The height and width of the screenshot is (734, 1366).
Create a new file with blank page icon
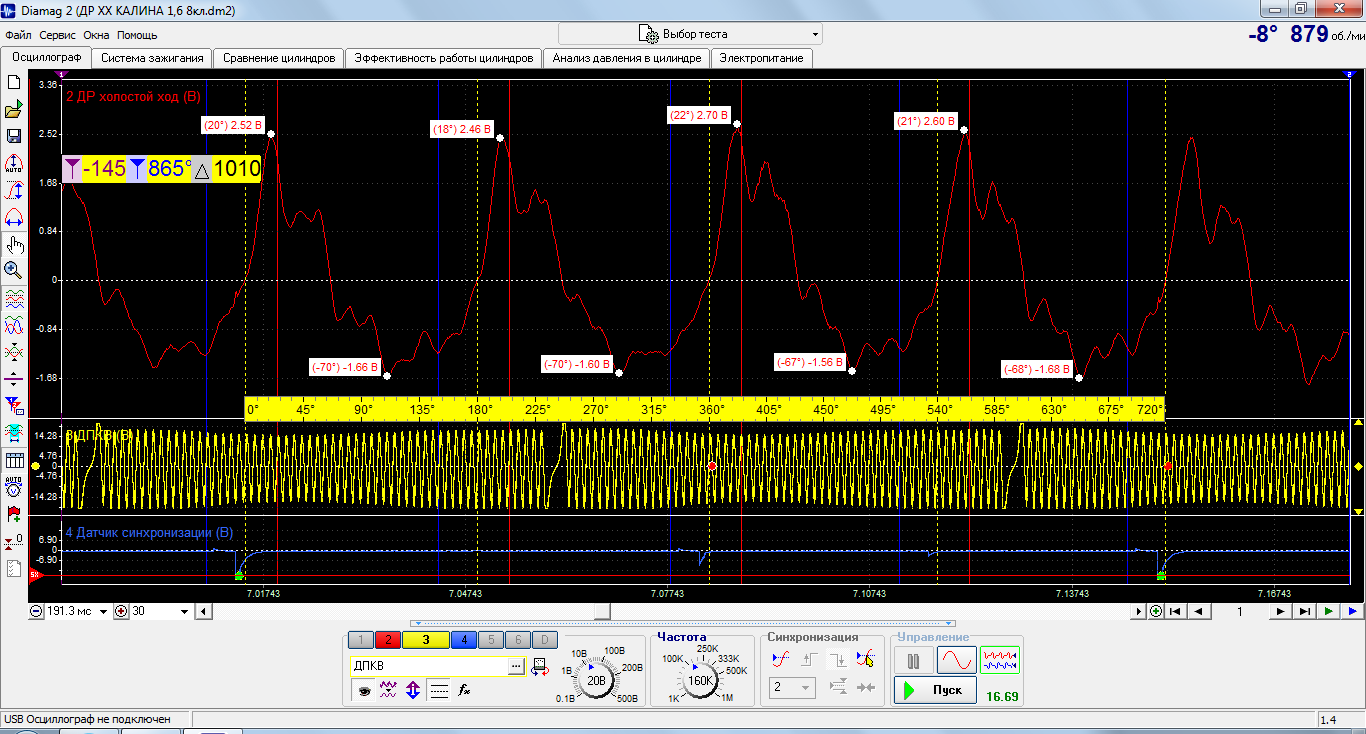pos(14,83)
